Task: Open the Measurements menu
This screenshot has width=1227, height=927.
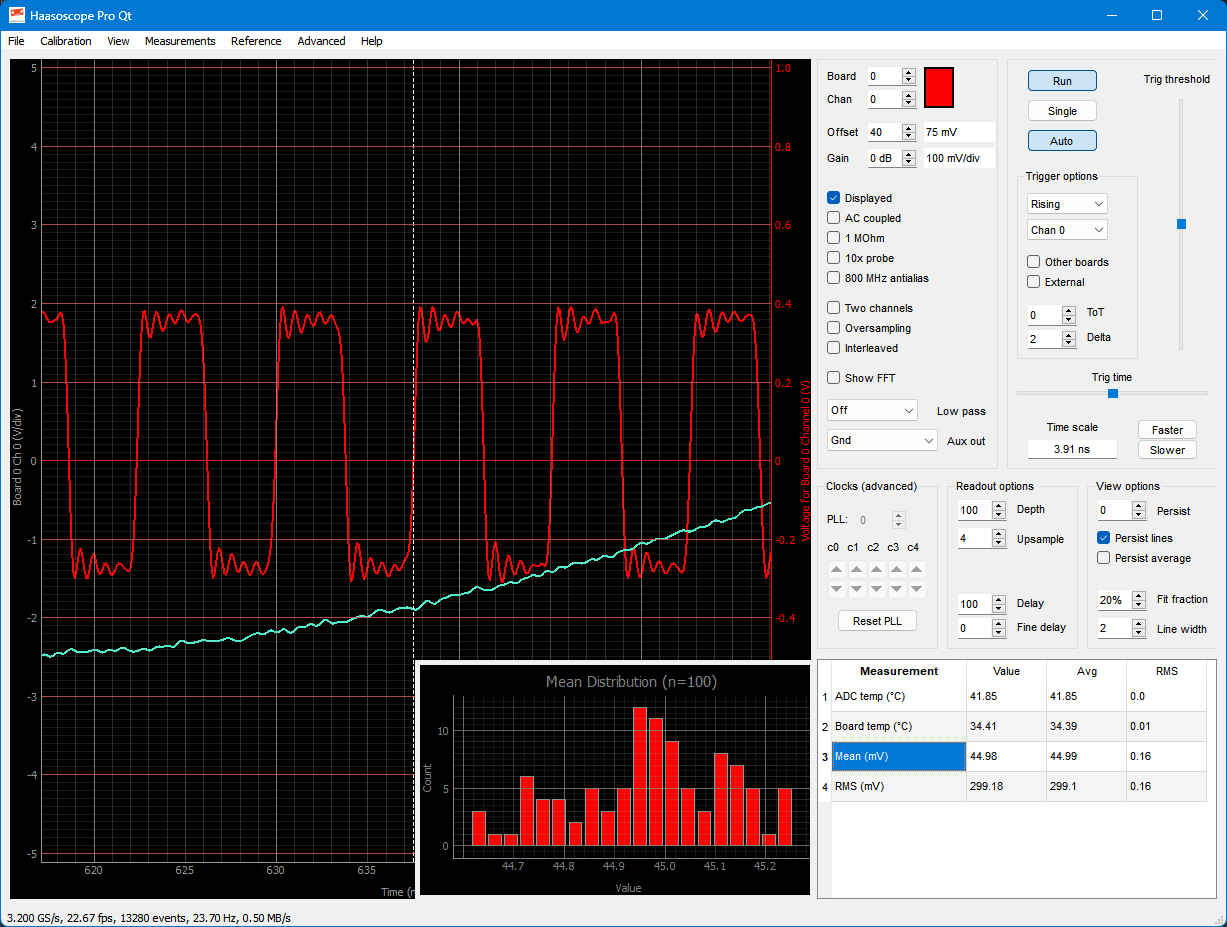Action: point(180,41)
